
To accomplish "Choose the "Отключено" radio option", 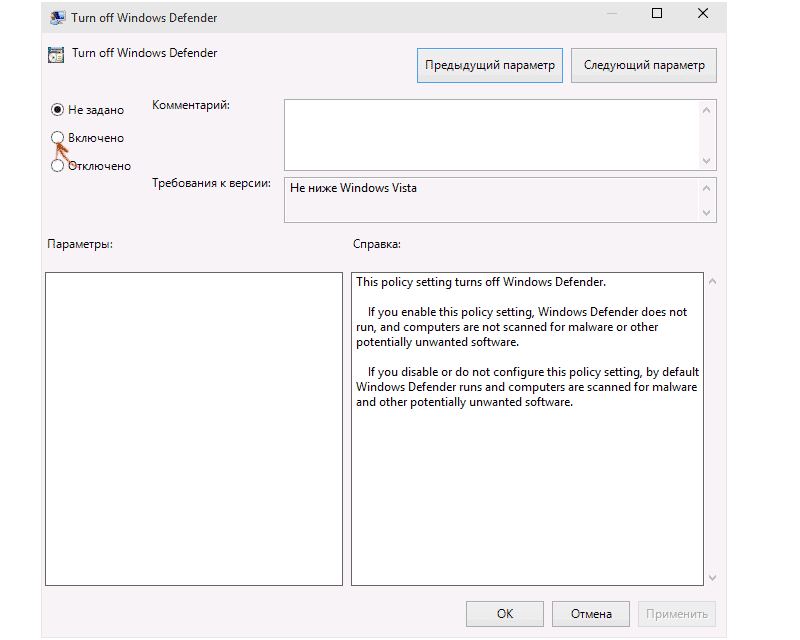I will [57, 165].
